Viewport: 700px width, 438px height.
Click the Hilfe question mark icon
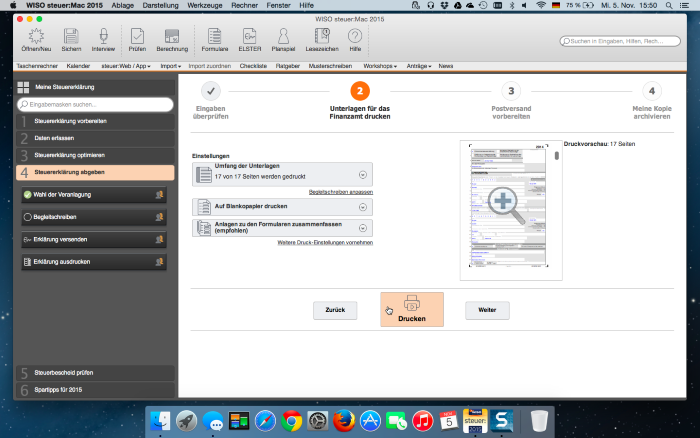click(x=355, y=36)
